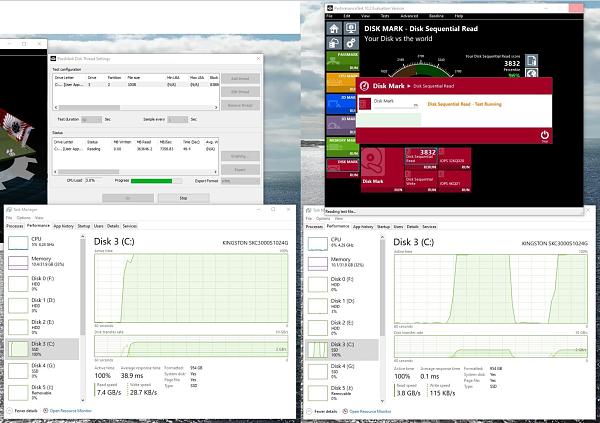Click Status list horizontal scrollbar

tap(135, 172)
